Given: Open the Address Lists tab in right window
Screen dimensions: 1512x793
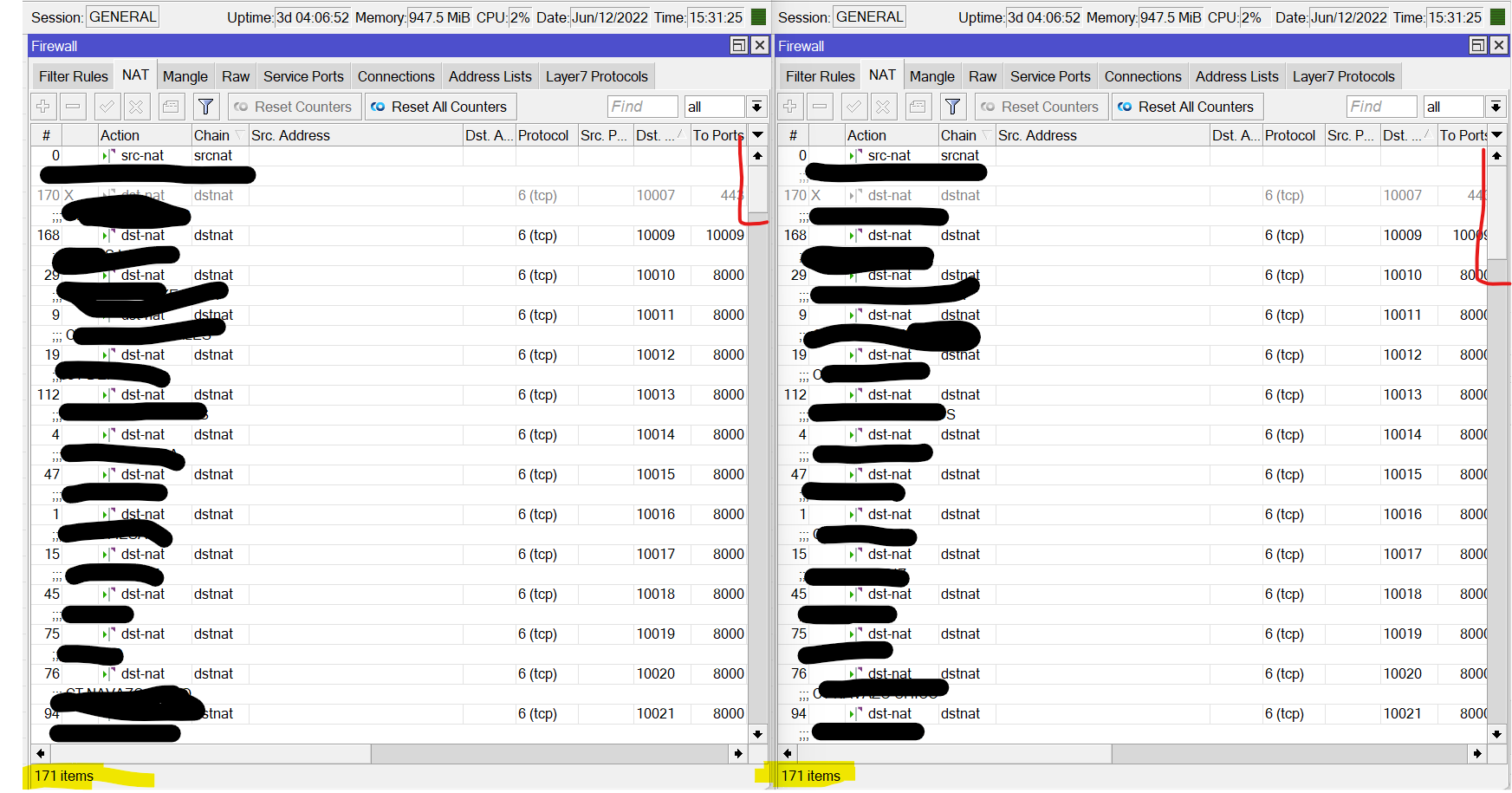Looking at the screenshot, I should click(1236, 76).
